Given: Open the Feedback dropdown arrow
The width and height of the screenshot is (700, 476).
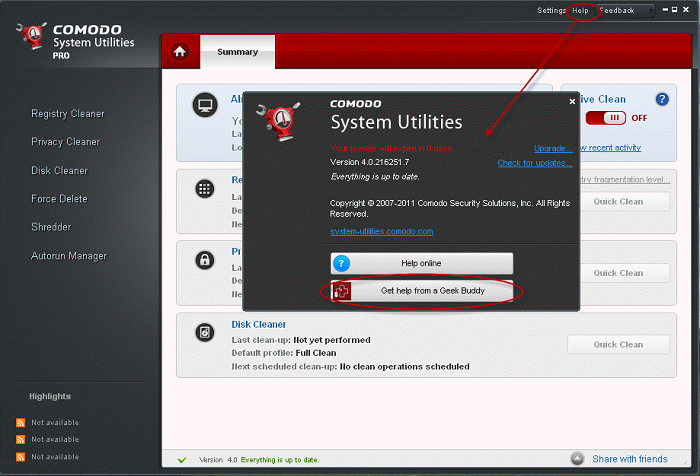Looking at the screenshot, I should pos(650,10).
